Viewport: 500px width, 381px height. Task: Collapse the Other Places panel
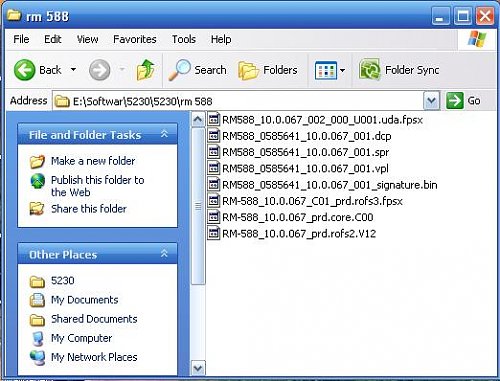[164, 254]
